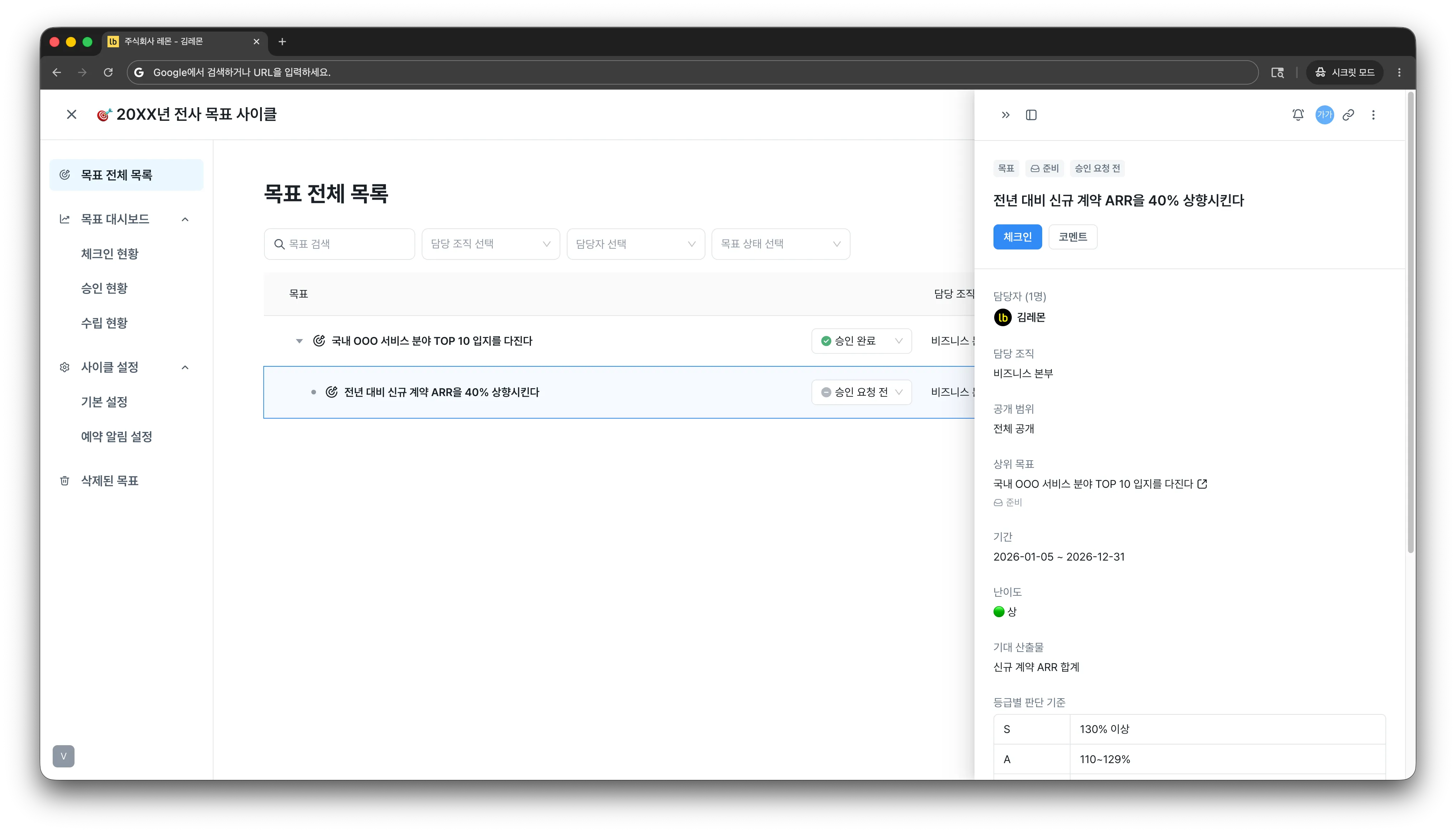
Task: Open 예약 알림 설정 sidebar item
Action: (117, 437)
